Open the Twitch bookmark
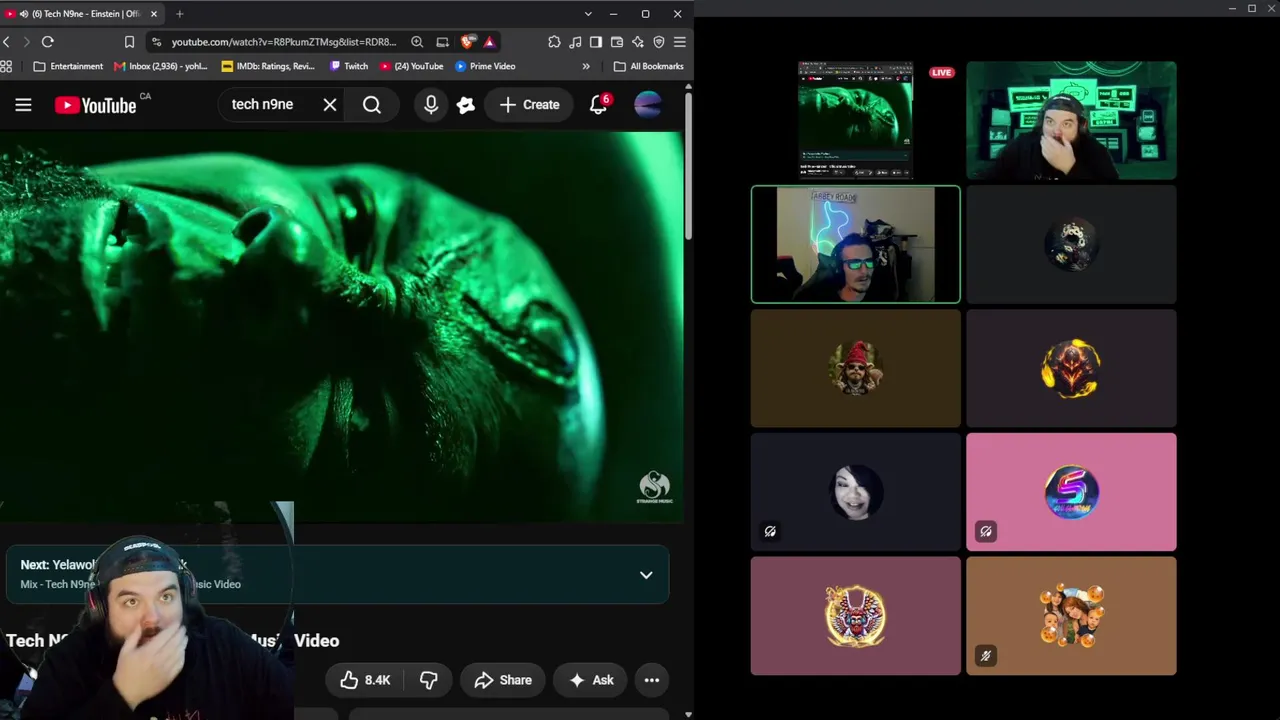The image size is (1280, 720). click(x=349, y=66)
